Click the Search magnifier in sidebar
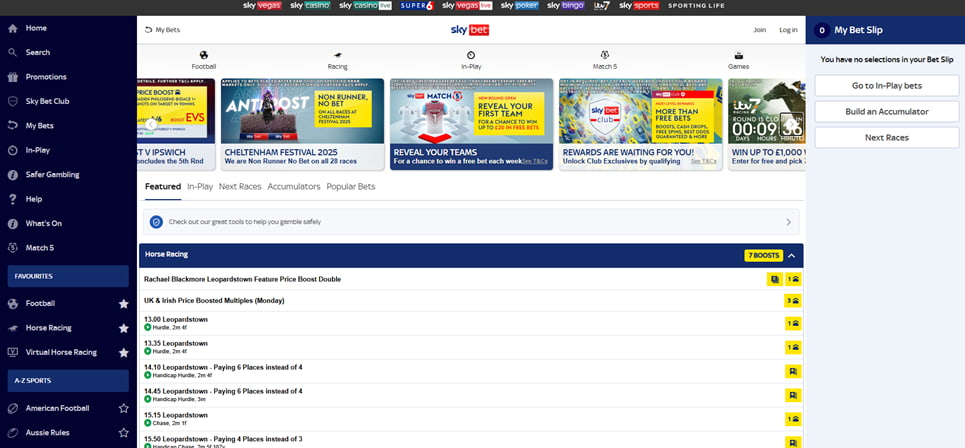The image size is (965, 448). pos(13,52)
